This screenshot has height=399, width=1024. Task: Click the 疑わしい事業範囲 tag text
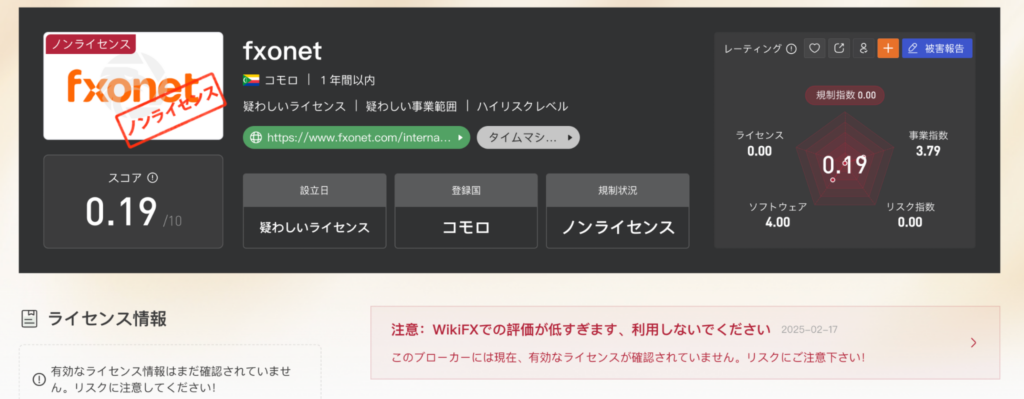point(411,106)
